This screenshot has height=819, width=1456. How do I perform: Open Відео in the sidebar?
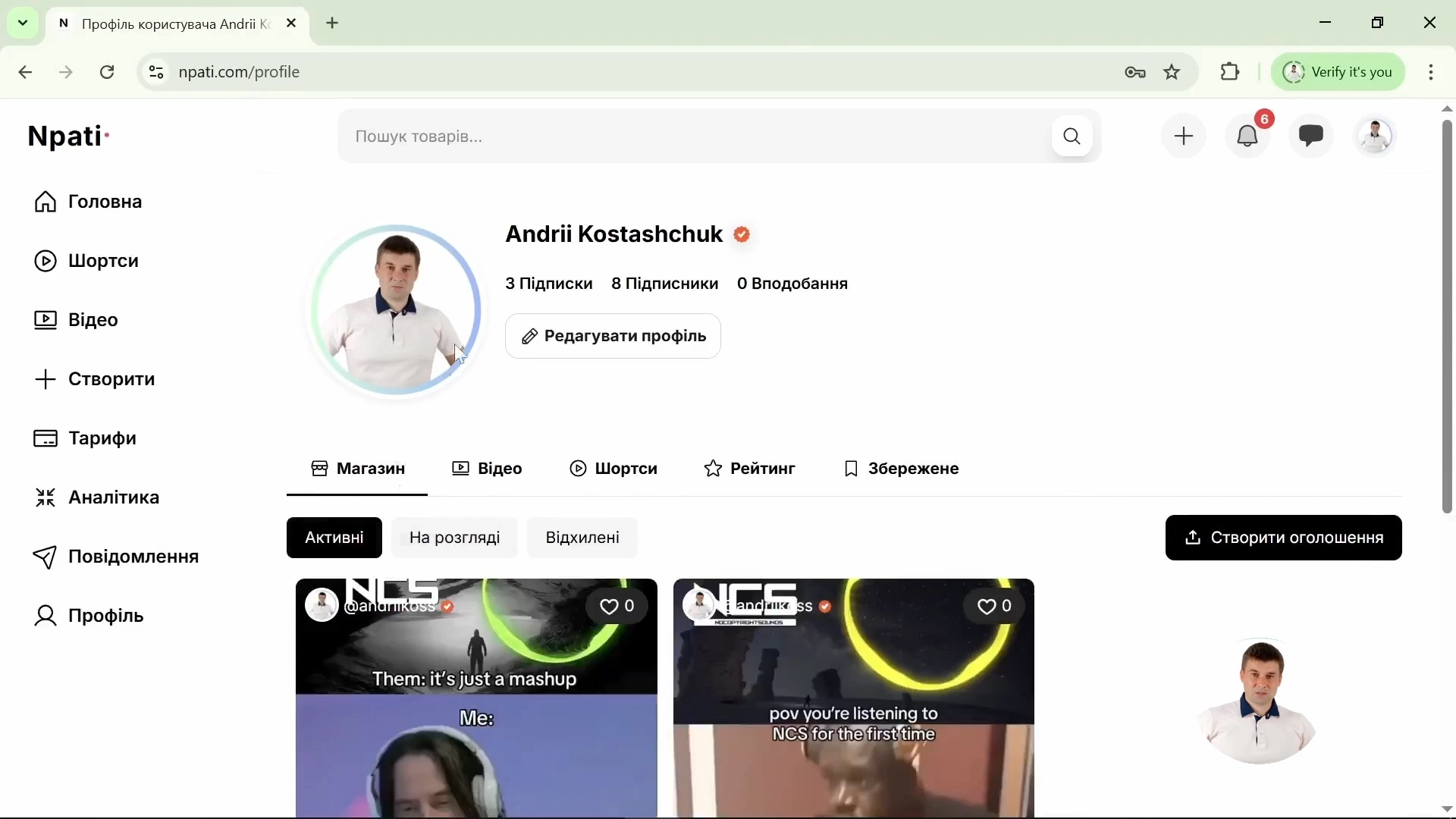tap(76, 321)
